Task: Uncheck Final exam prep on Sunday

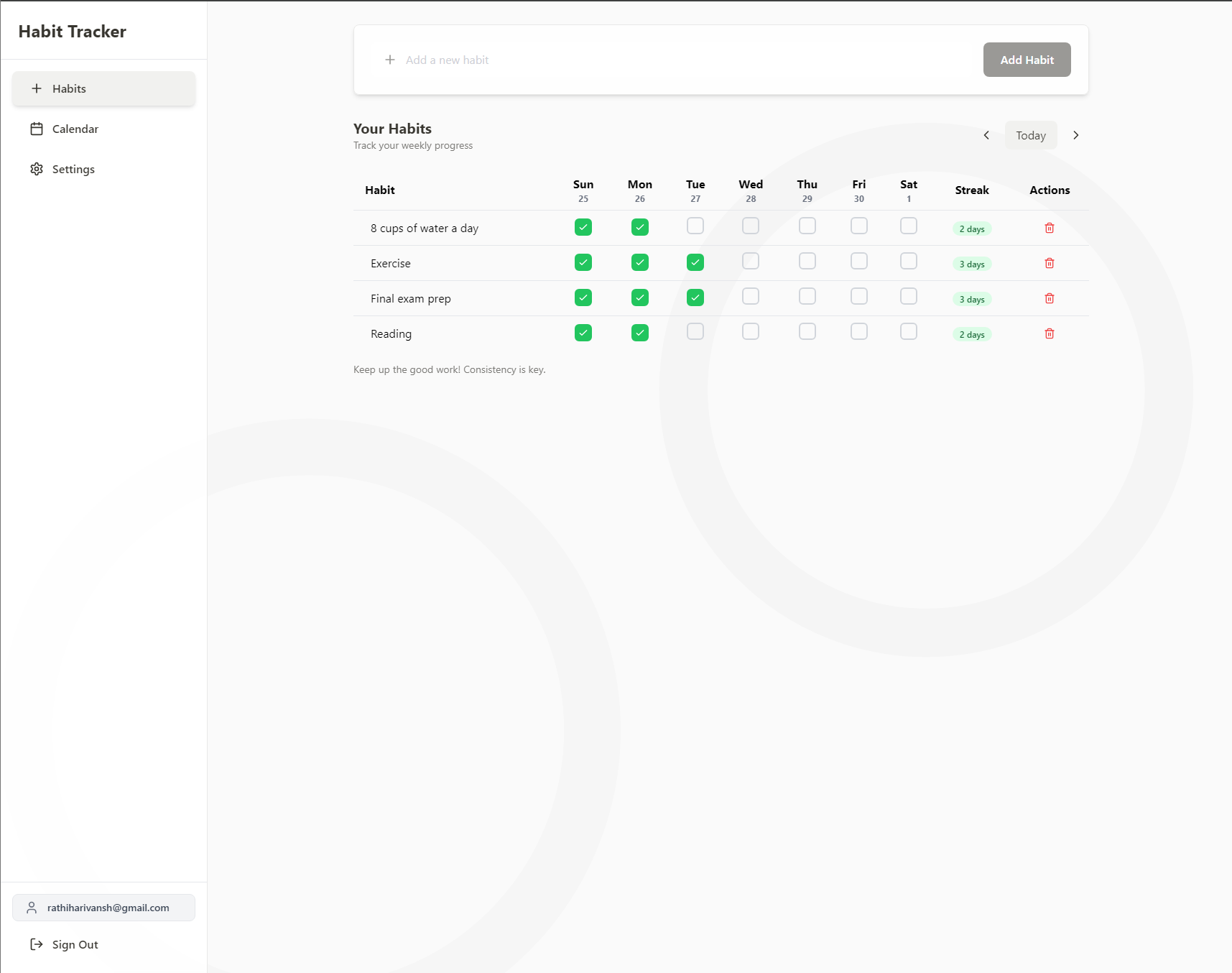Action: (x=583, y=298)
